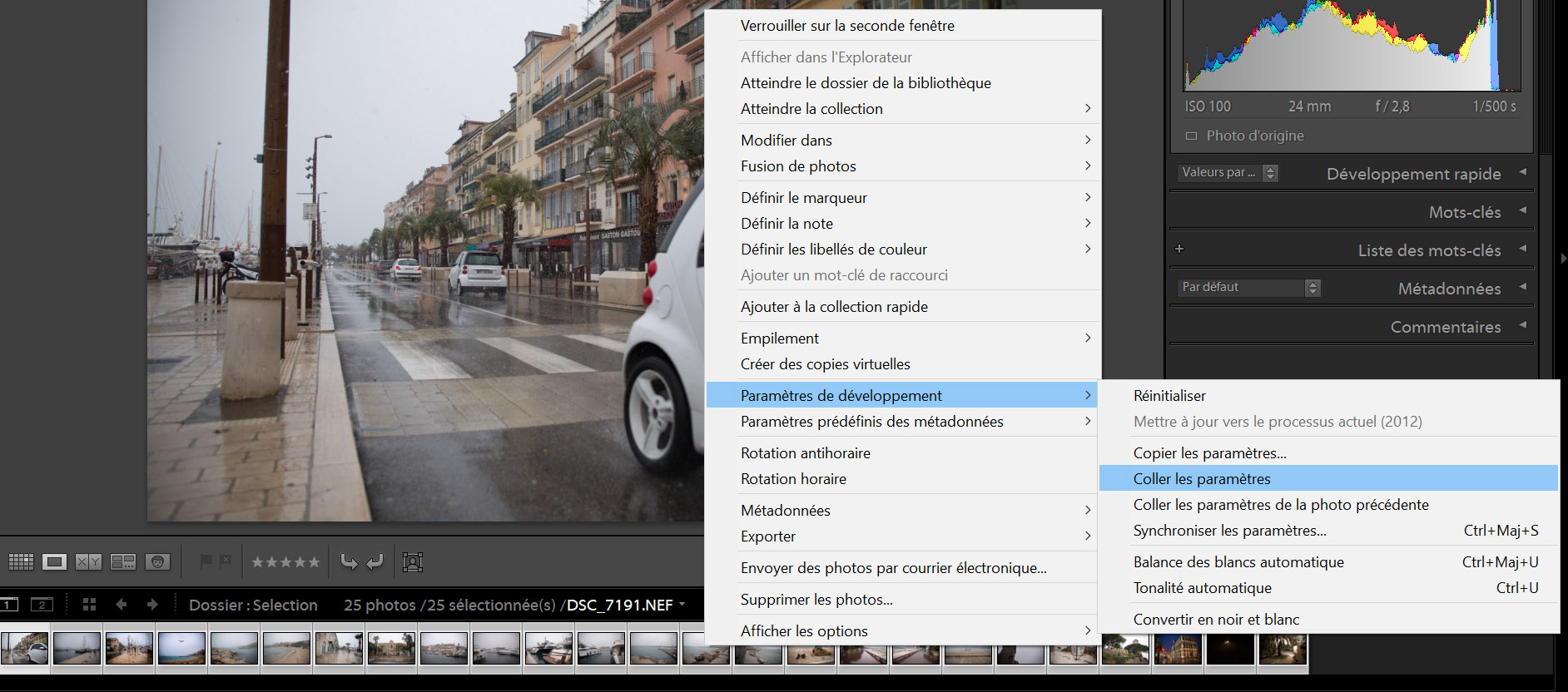
Task: Choose Ajouter à la collection rapide
Action: coord(903,307)
